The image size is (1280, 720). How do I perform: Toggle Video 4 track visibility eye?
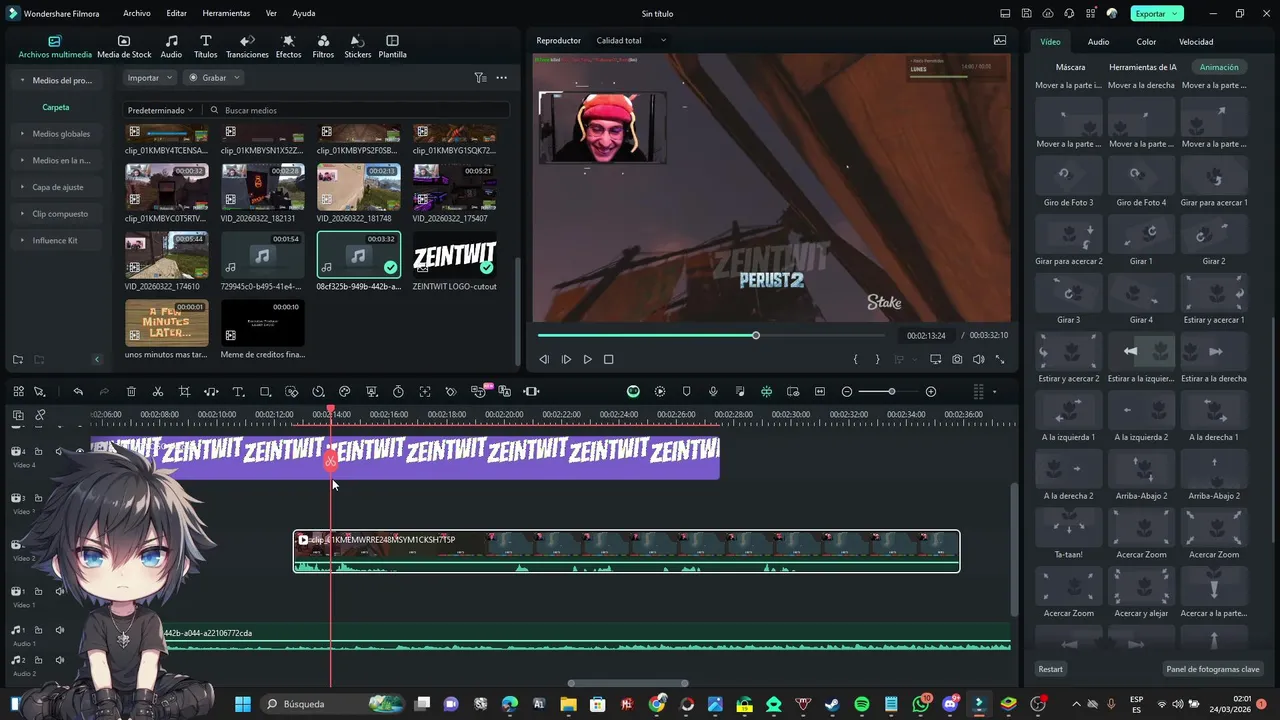click(80, 451)
